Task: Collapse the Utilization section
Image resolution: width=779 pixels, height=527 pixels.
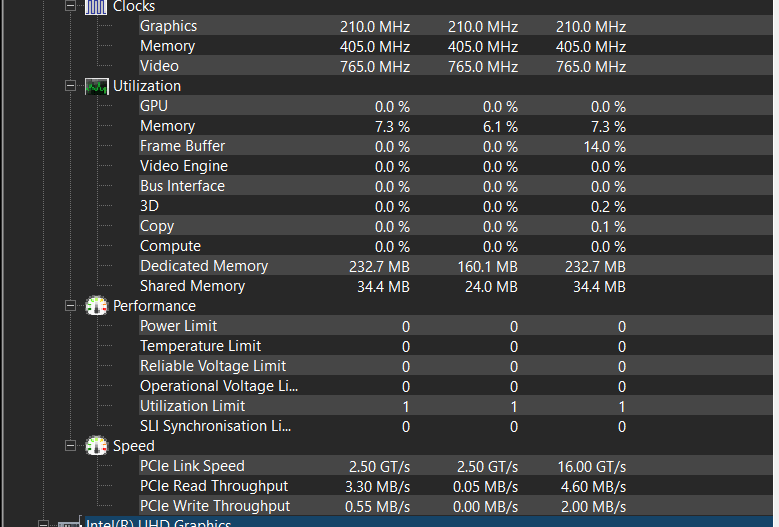Action: click(71, 86)
